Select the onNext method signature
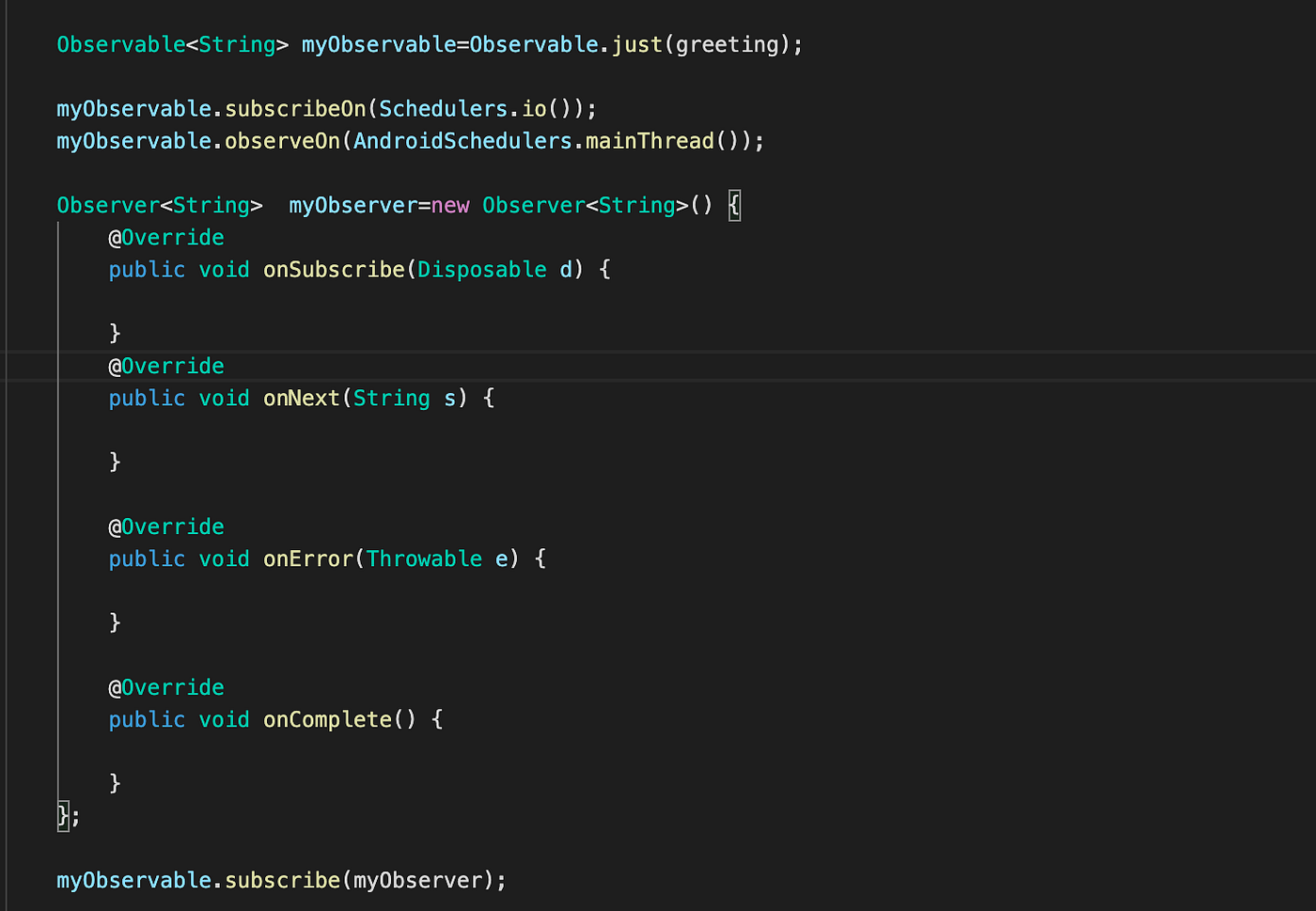This screenshot has height=911, width=1316. [301, 398]
